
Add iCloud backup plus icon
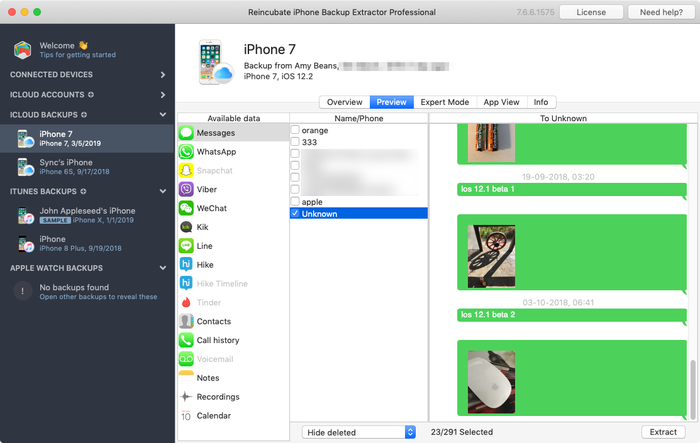[84, 115]
